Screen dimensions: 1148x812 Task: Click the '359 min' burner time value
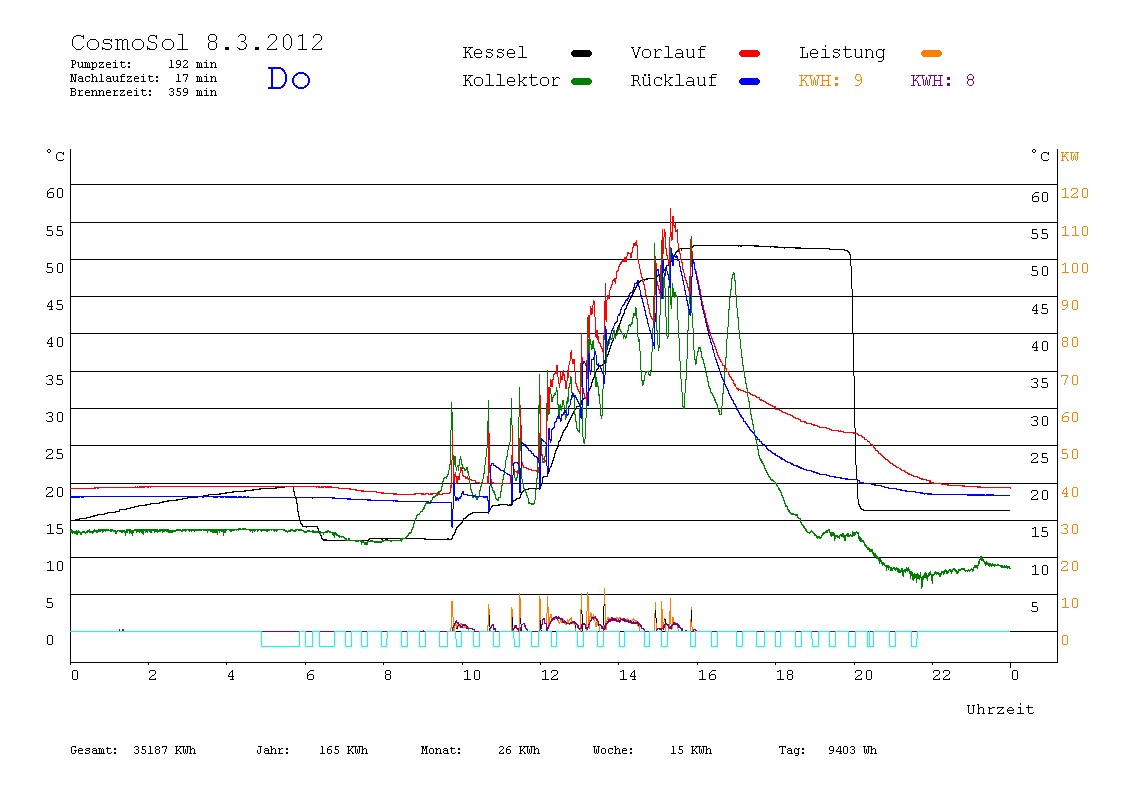click(193, 92)
